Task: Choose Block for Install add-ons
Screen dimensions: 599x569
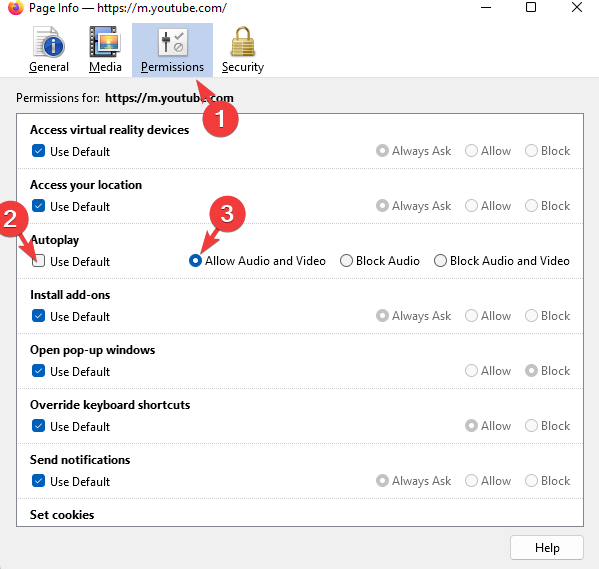Action: (x=531, y=316)
